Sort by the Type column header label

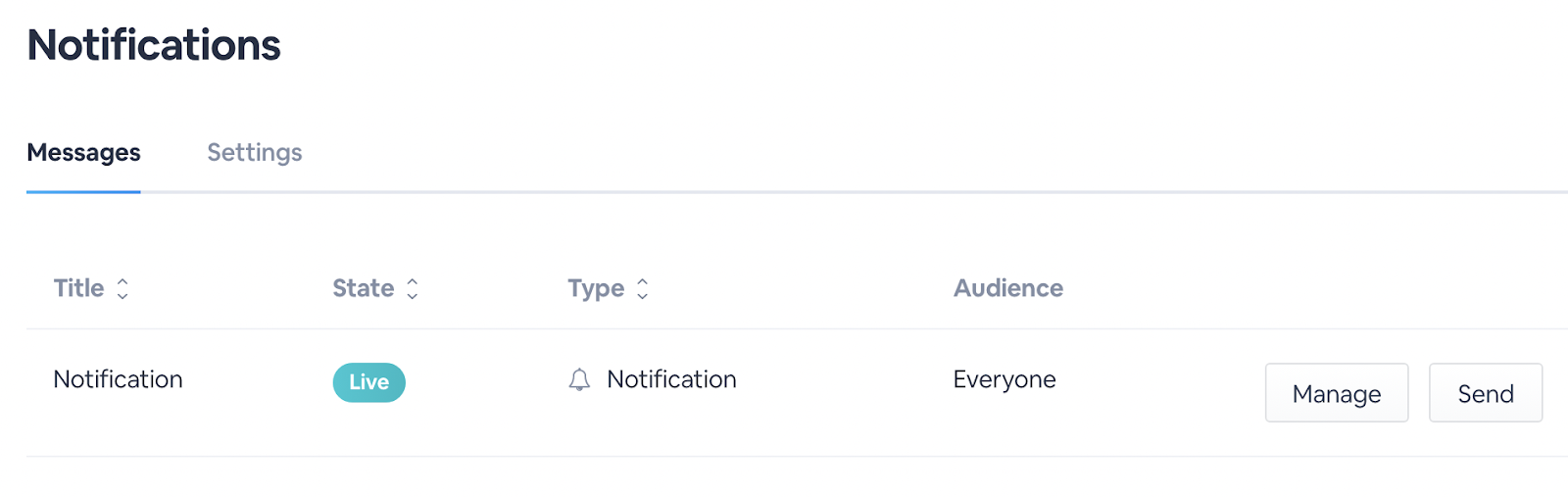click(596, 288)
